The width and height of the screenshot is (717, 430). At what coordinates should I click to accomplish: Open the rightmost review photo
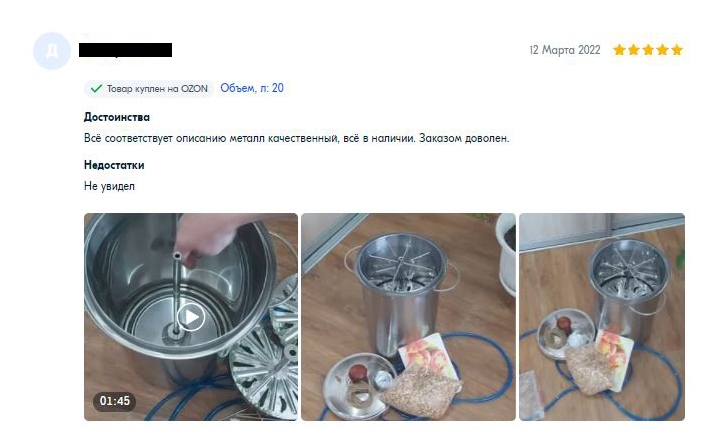click(602, 317)
